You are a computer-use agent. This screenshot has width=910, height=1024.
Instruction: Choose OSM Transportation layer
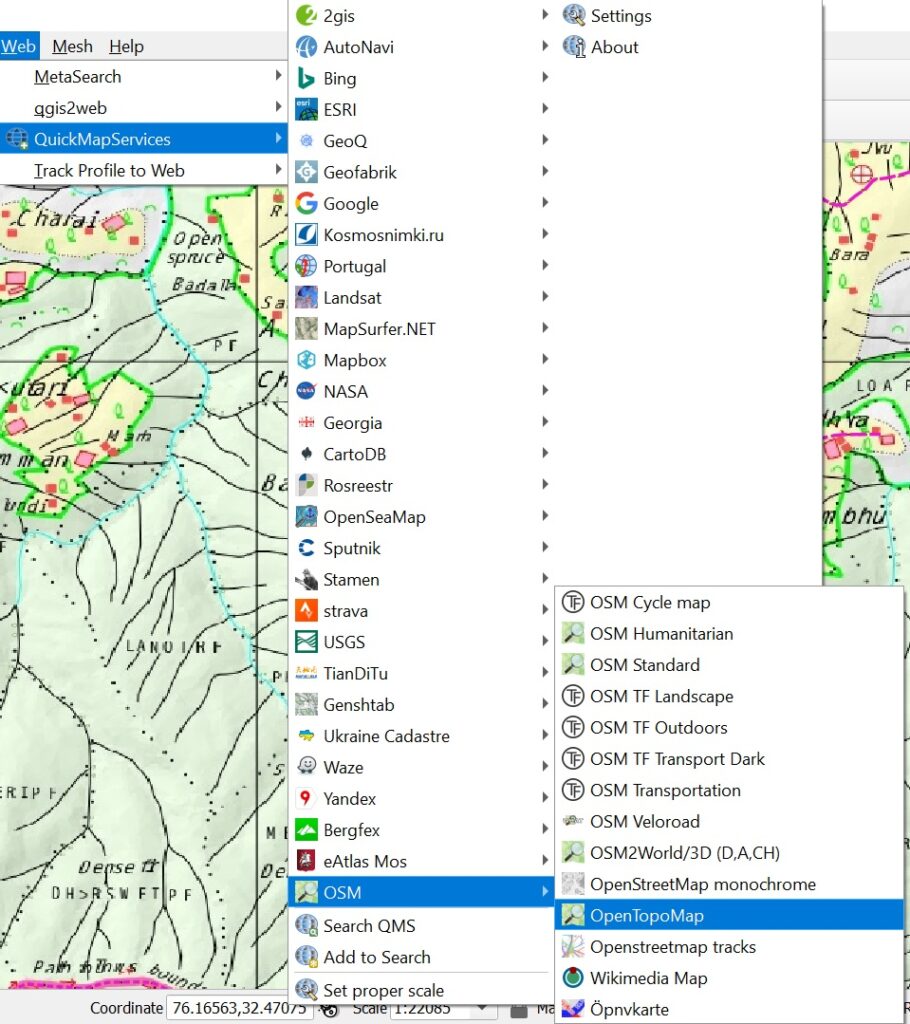pos(729,790)
